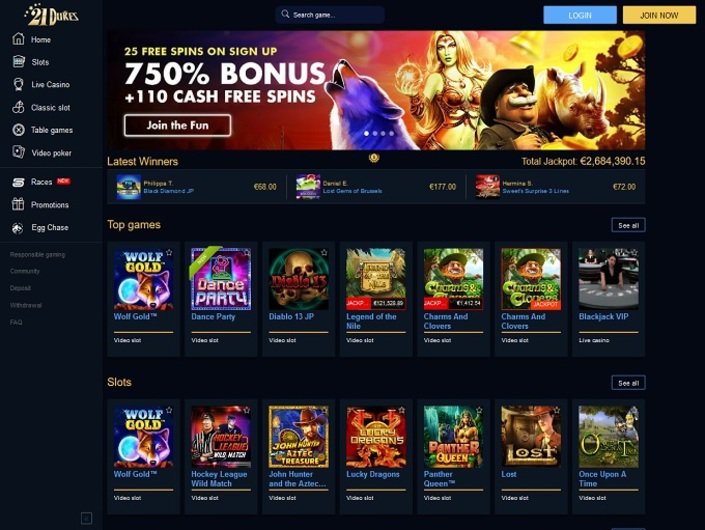Focus the Search game input field
705x530 pixels.
click(x=330, y=15)
